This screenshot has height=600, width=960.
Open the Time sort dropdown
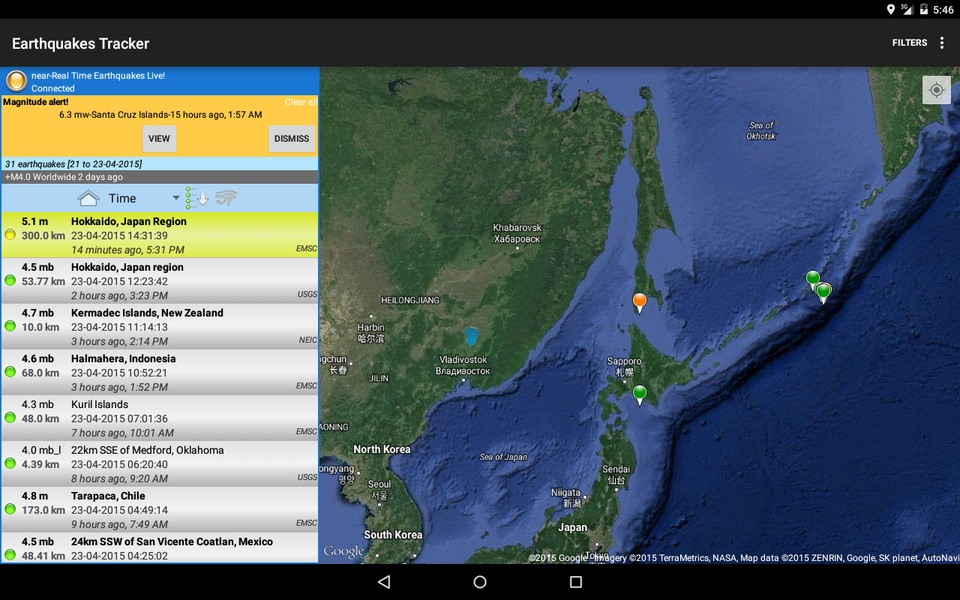coord(144,198)
